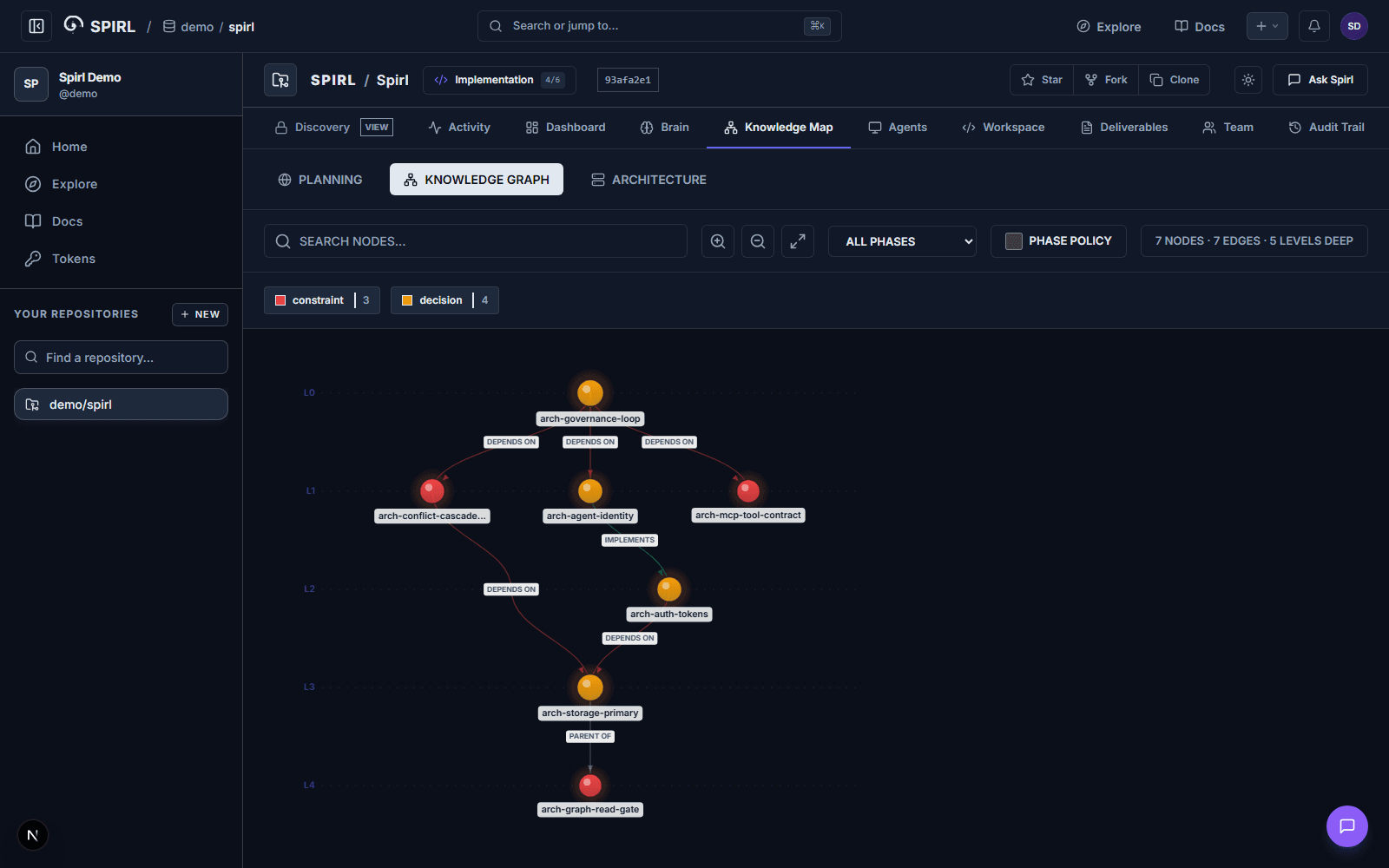Image resolution: width=1389 pixels, height=868 pixels.
Task: Star the repository
Action: [x=1042, y=80]
